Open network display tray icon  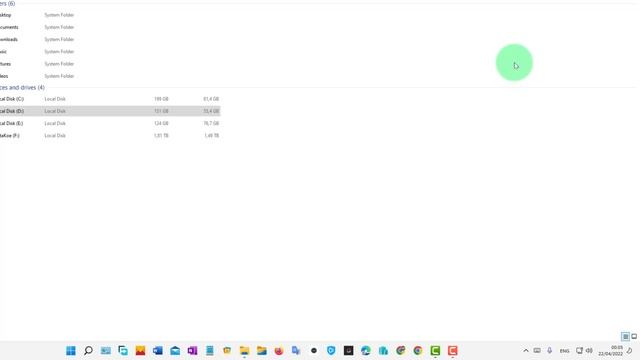(x=579, y=351)
